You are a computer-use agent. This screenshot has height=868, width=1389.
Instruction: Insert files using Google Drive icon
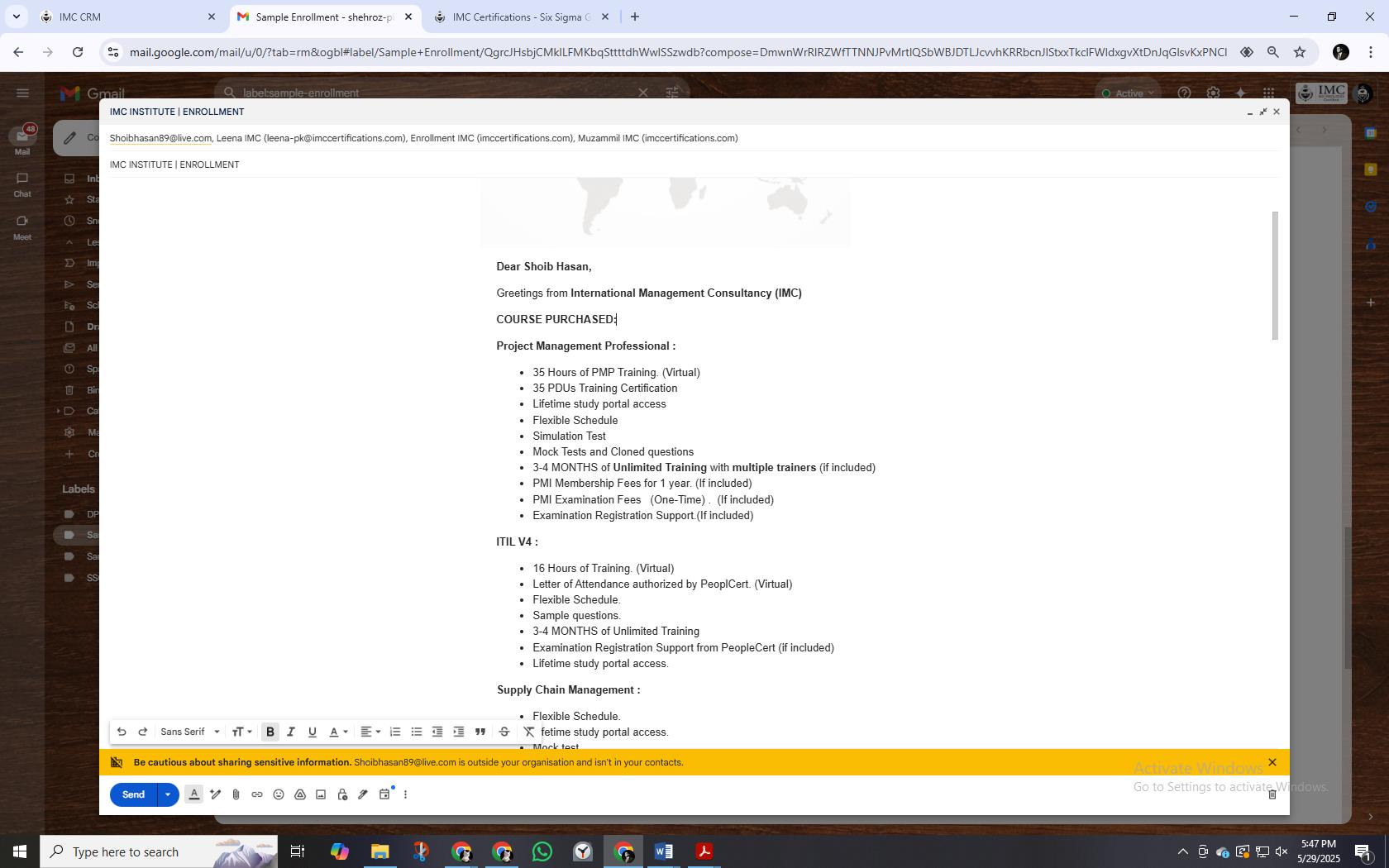pyautogui.click(x=300, y=794)
